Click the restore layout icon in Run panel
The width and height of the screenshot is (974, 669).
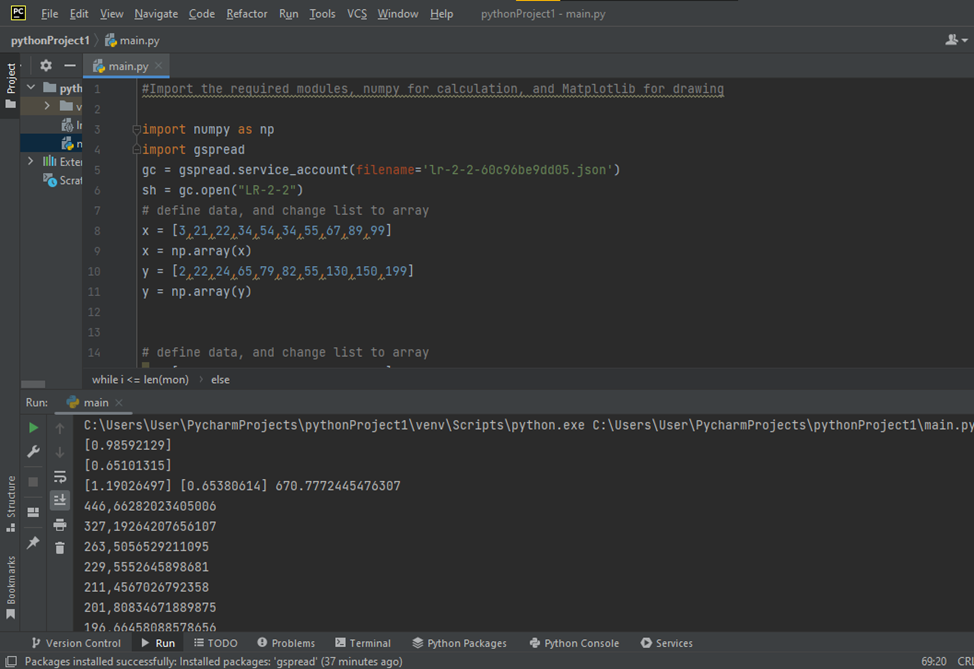pyautogui.click(x=32, y=512)
